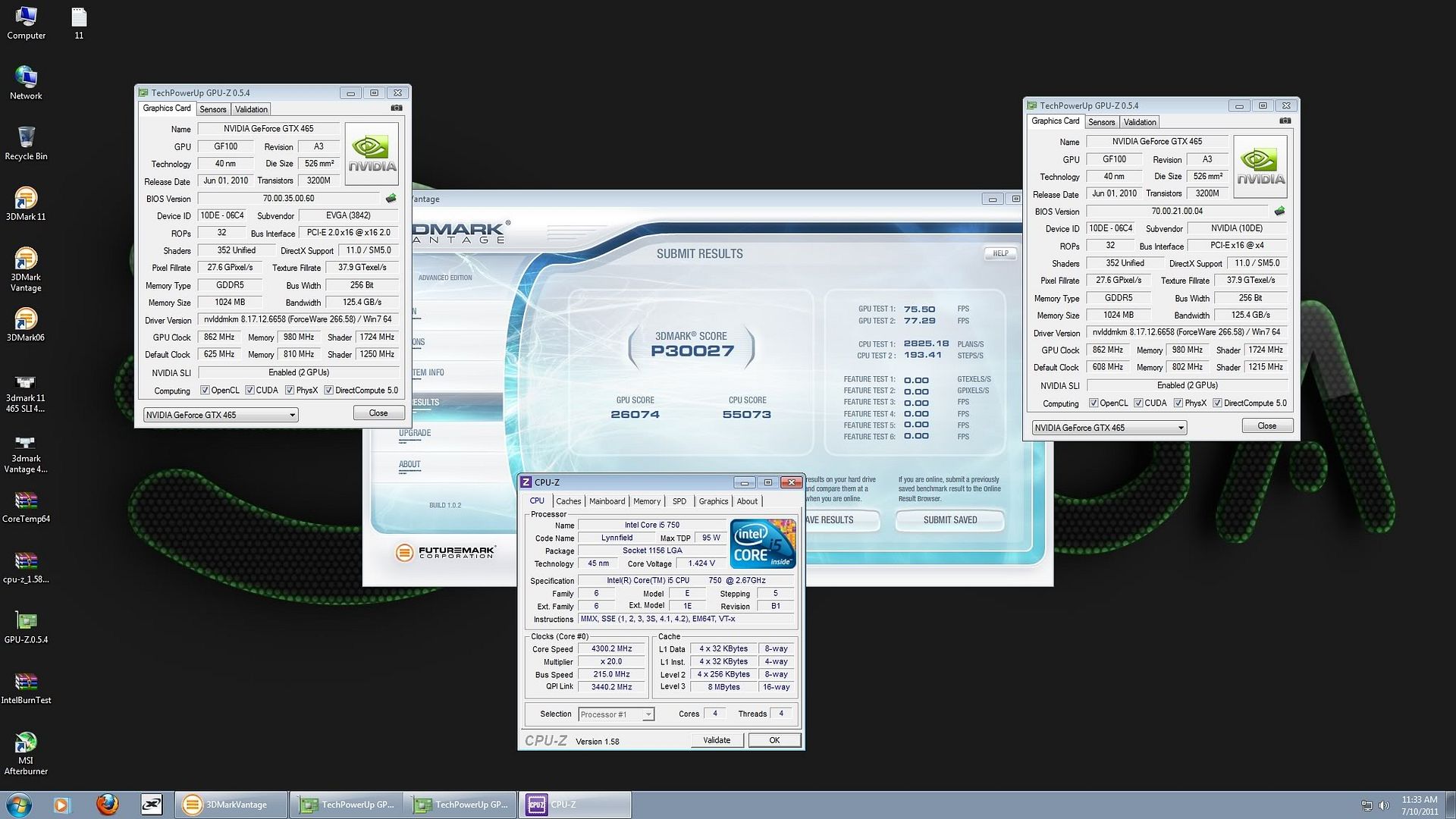Open the Recycle Bin
Screen dimensions: 1456x819
tap(26, 143)
